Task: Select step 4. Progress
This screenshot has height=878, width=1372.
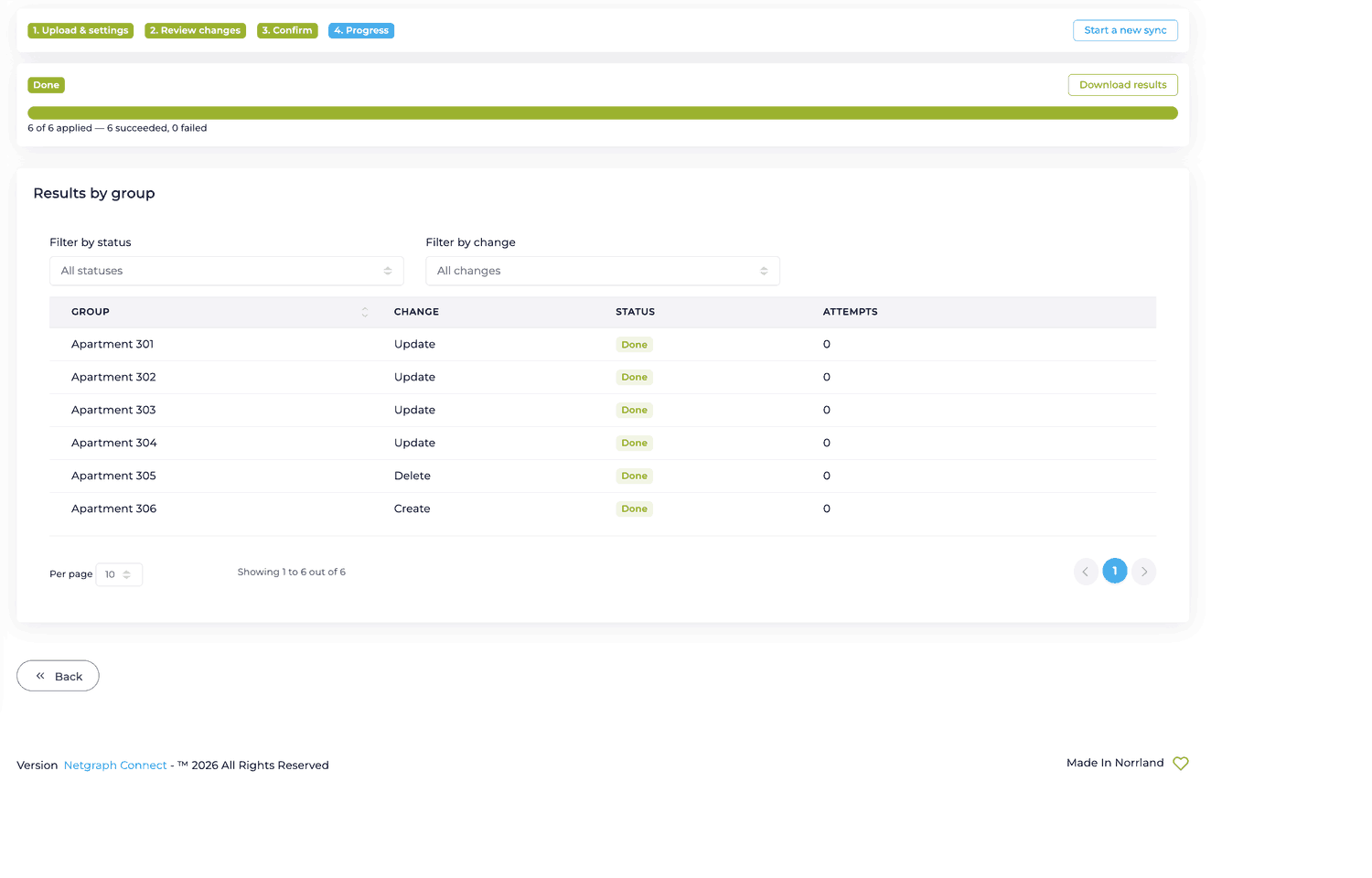Action: 361,30
